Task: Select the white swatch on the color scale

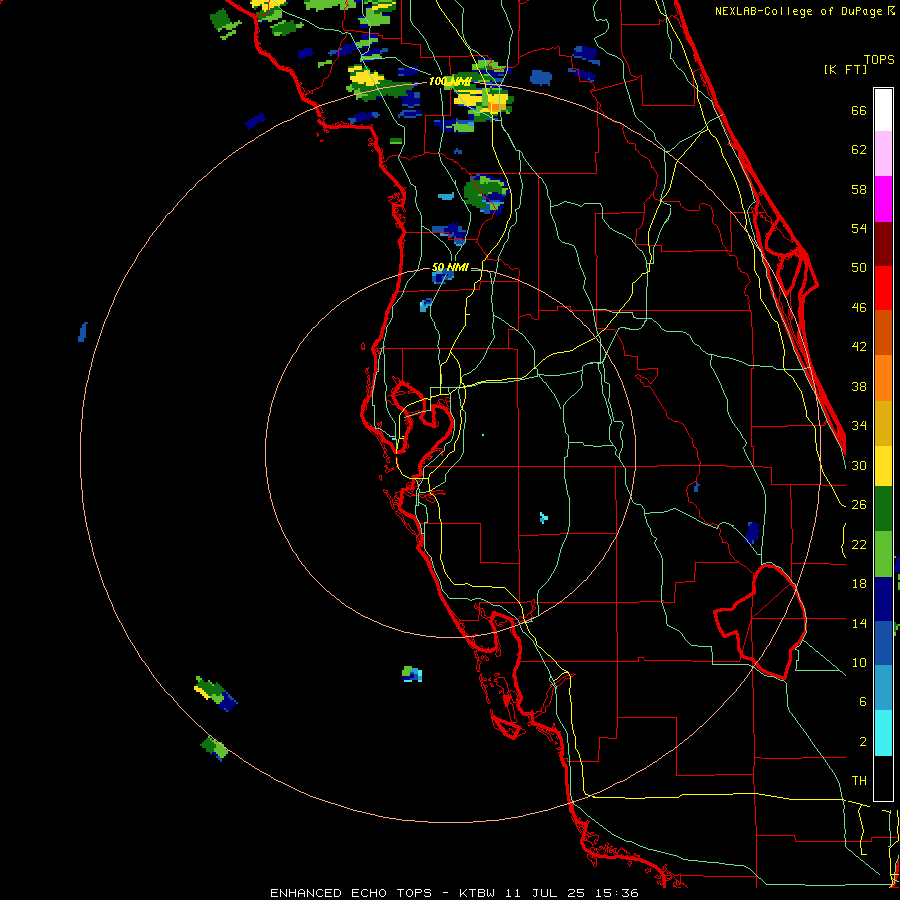Action: tap(883, 110)
